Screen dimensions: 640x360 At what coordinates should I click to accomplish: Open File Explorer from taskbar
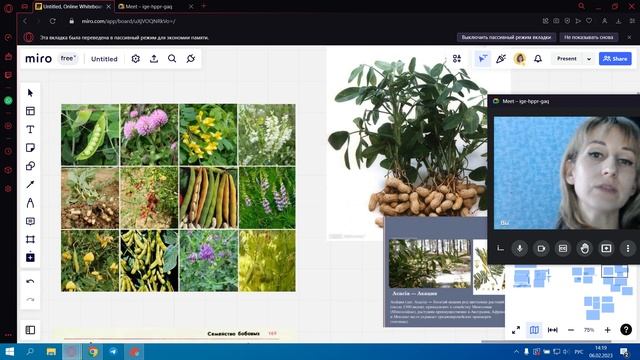coord(51,351)
